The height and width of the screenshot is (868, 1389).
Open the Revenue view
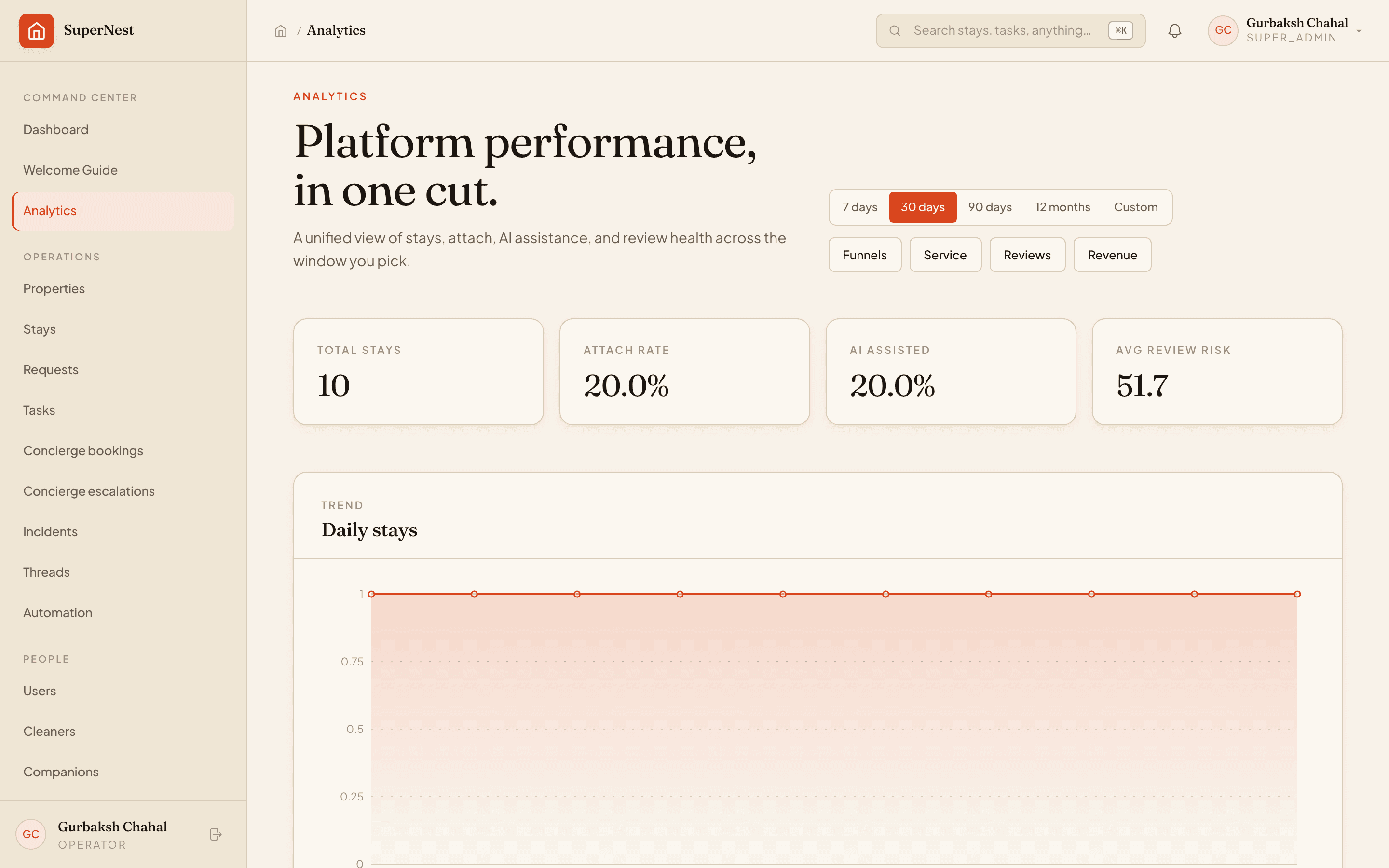[1112, 255]
